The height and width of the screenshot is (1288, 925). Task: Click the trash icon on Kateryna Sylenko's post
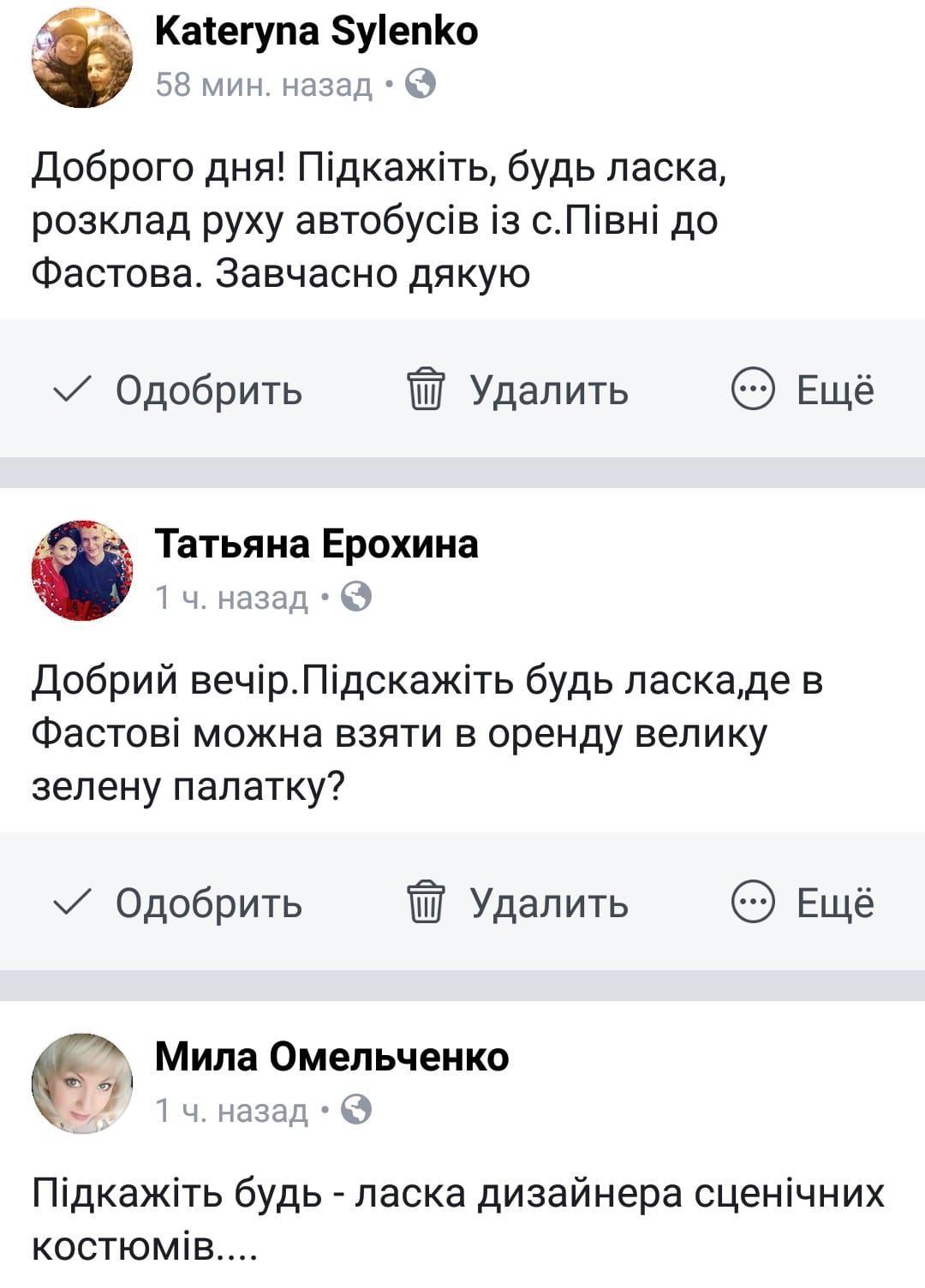point(426,390)
